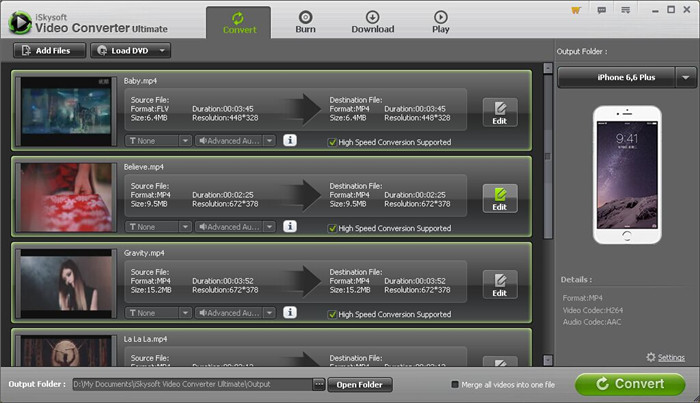700x403 pixels.
Task: Edit the Baby.mp4 video
Action: [x=500, y=112]
